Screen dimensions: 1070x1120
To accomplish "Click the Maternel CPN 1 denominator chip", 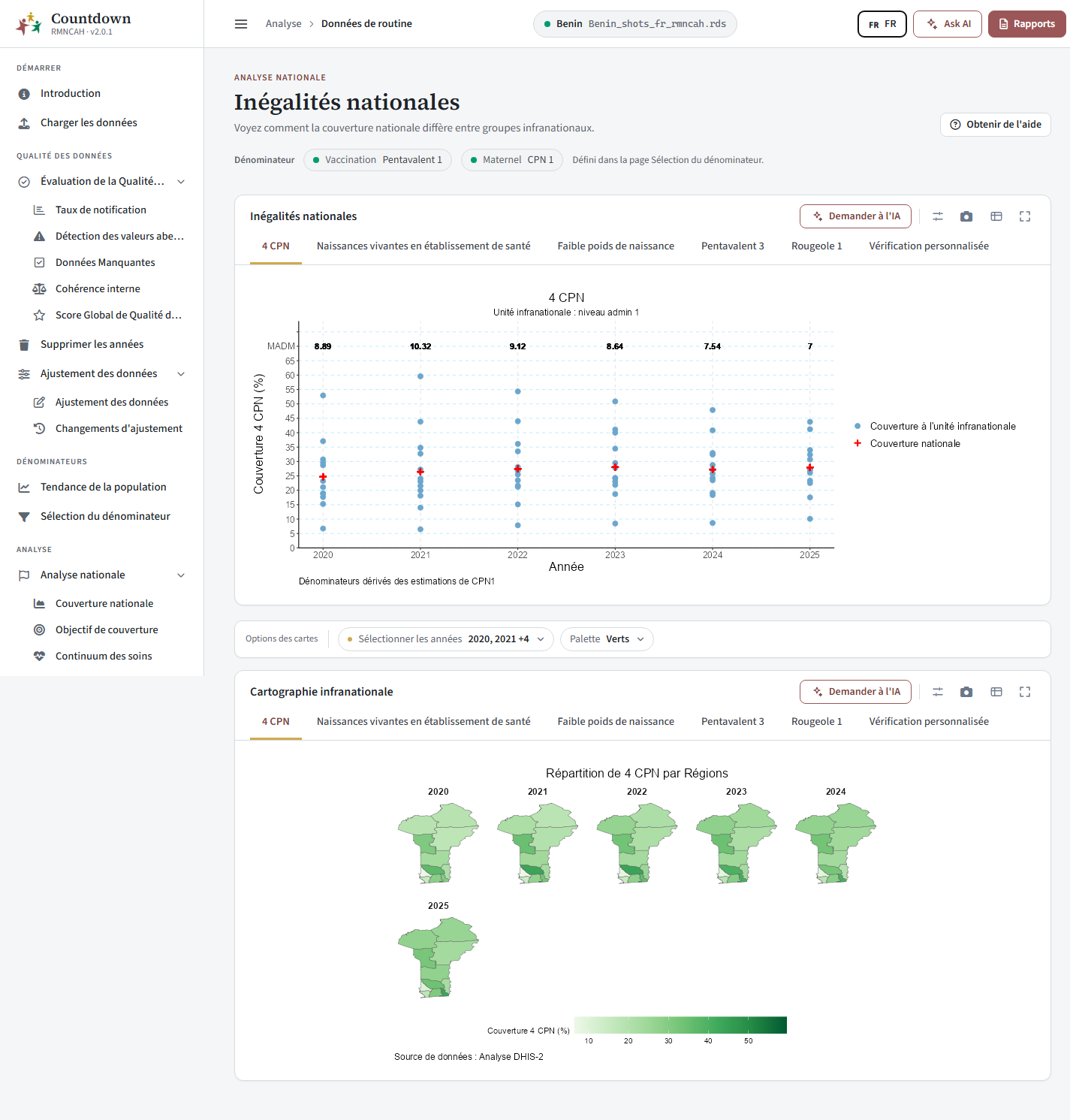I will pos(512,160).
